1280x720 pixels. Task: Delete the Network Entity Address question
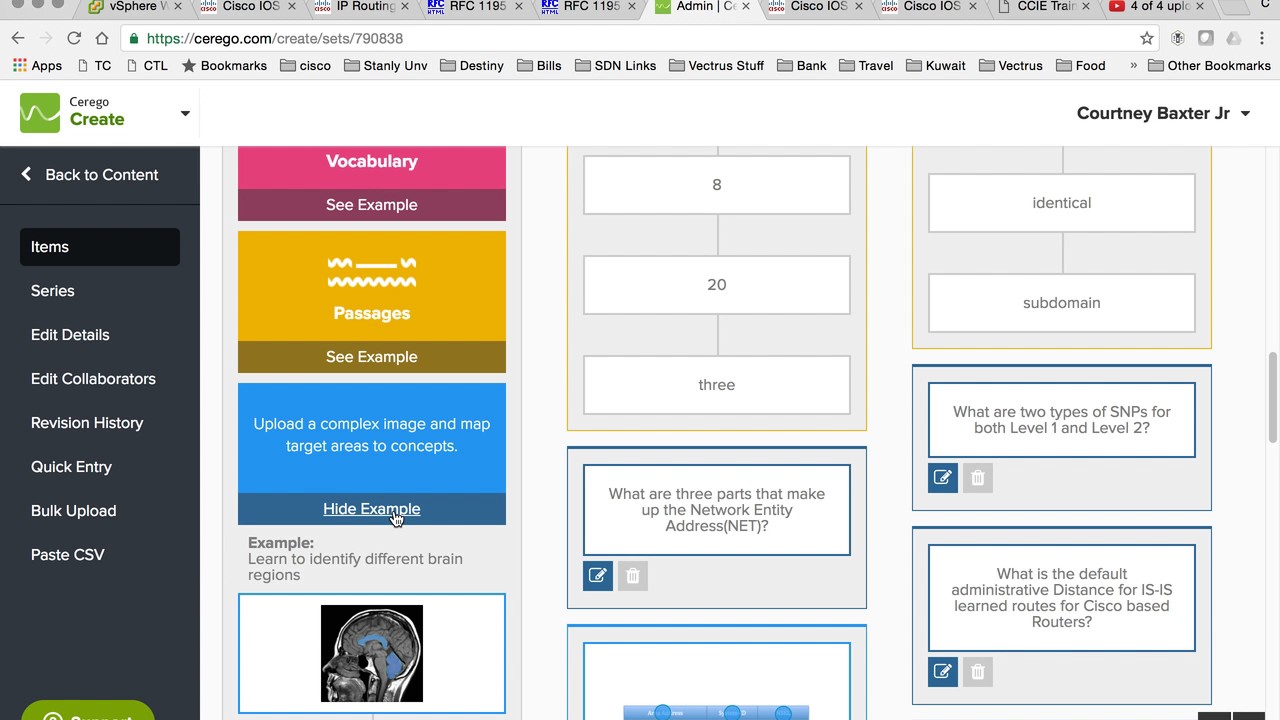point(633,576)
